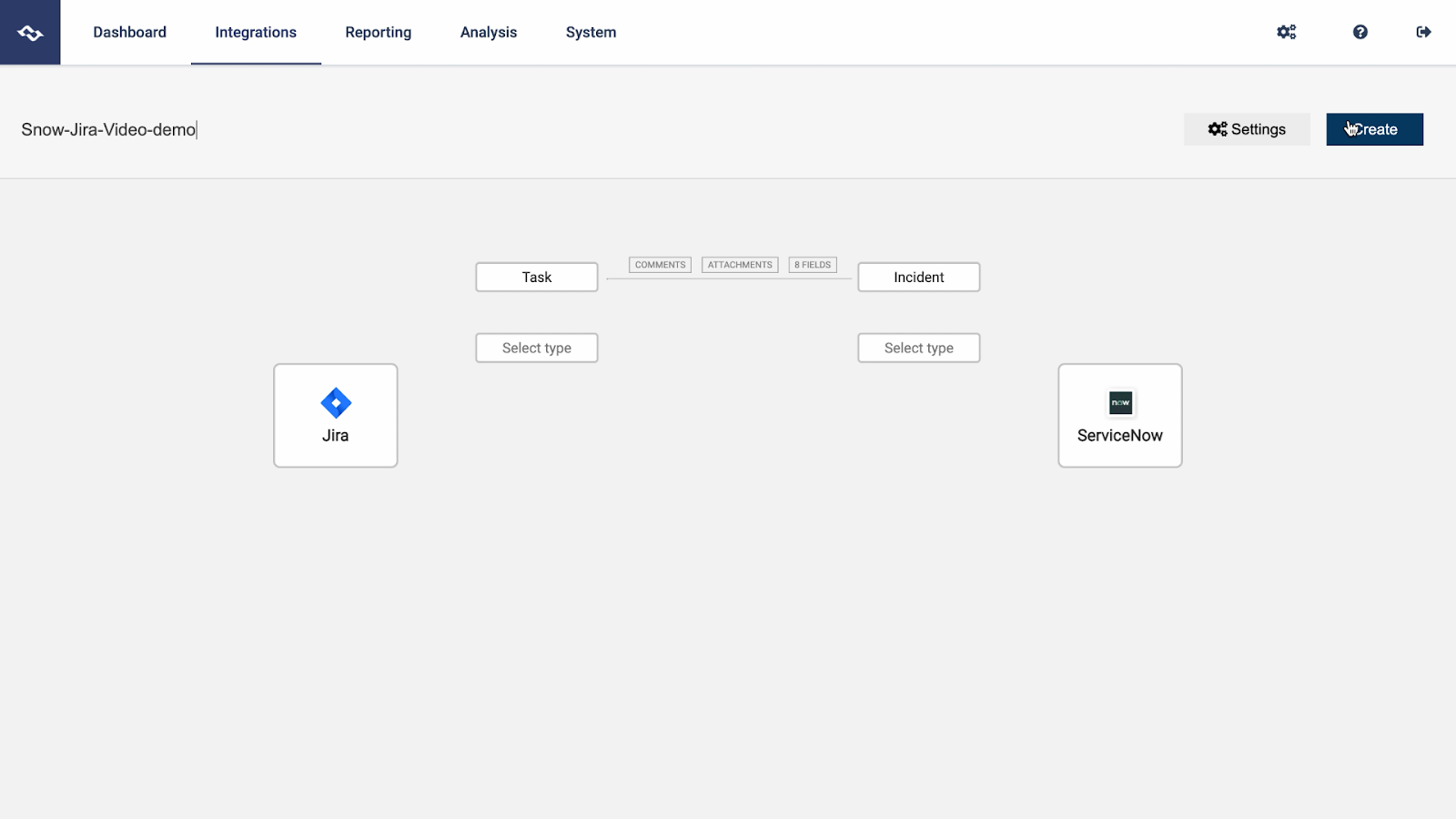Open the system configuration gears icon

pos(1286,32)
